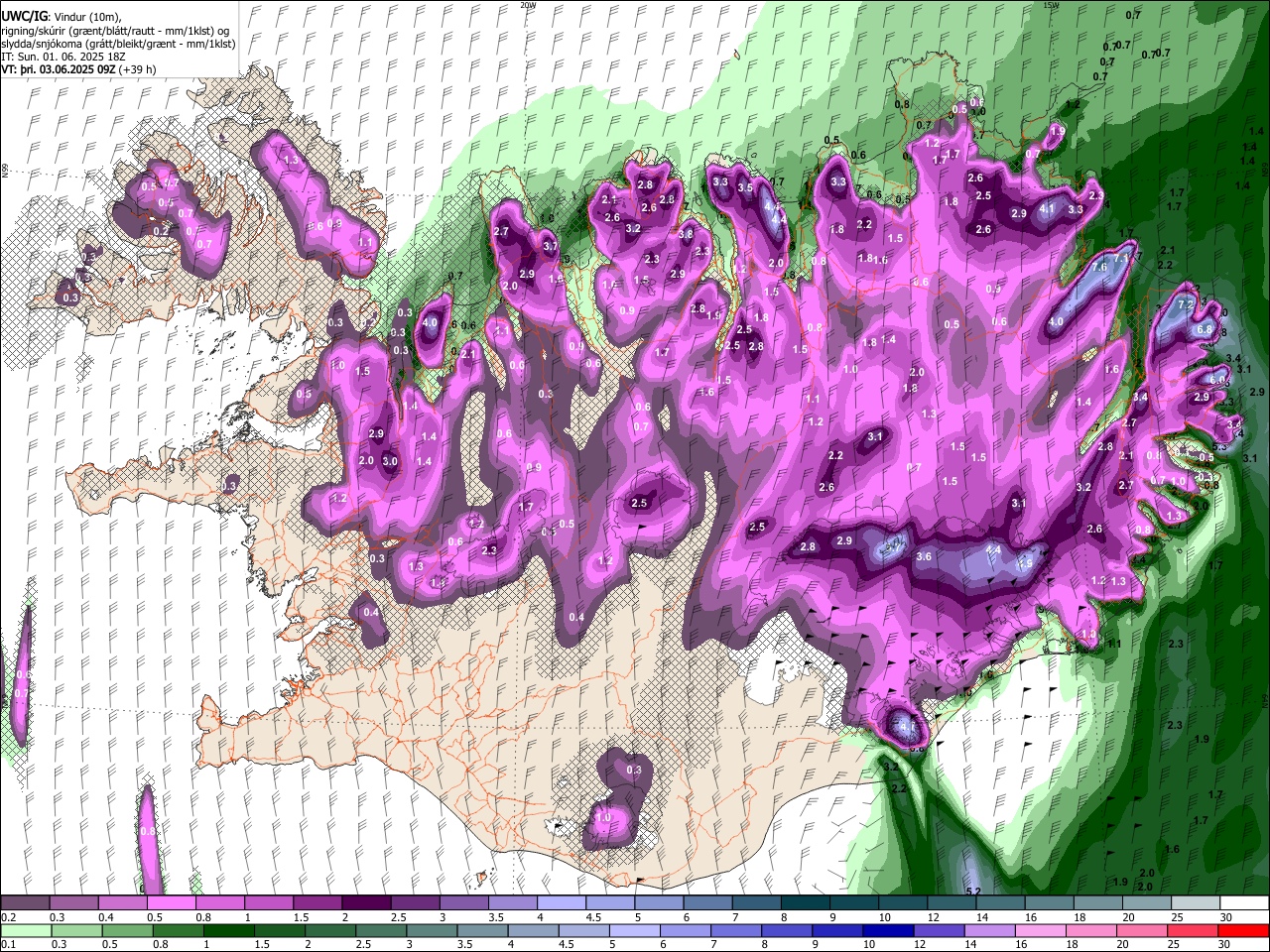This screenshot has width=1270, height=952.
Task: Click the 3.8 snowfall value on the map
Action: coord(686,234)
